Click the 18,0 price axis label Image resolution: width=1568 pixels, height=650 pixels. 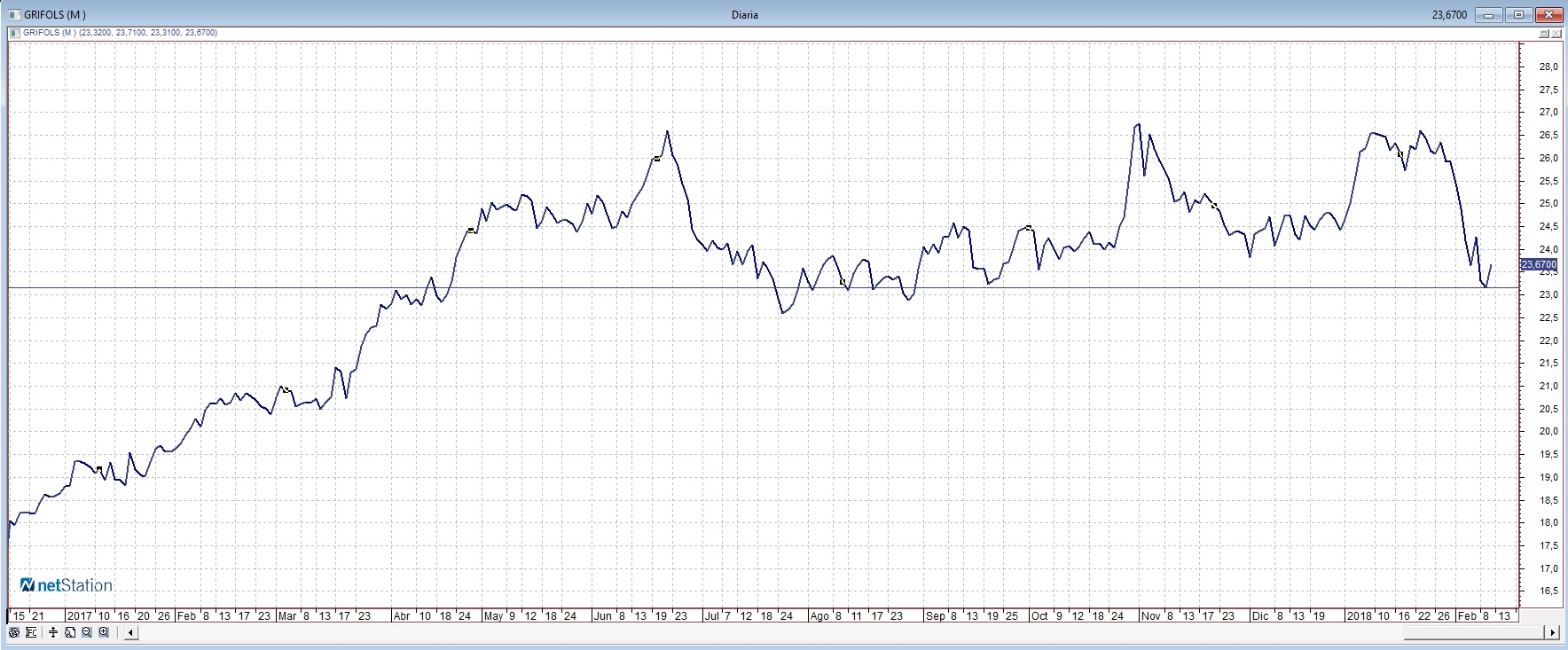pyautogui.click(x=1548, y=523)
